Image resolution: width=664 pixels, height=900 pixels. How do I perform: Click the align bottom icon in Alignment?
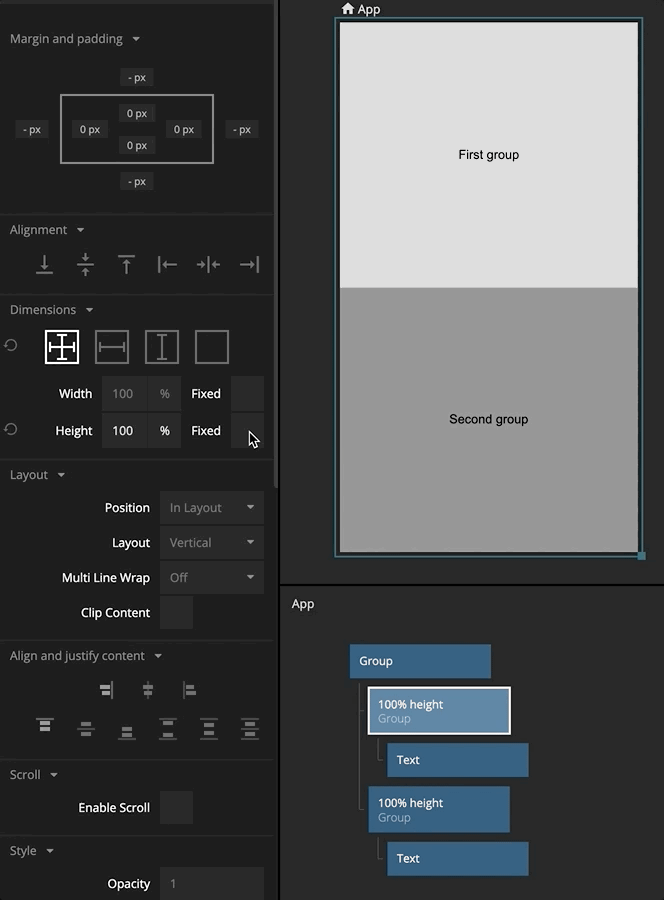click(44, 265)
